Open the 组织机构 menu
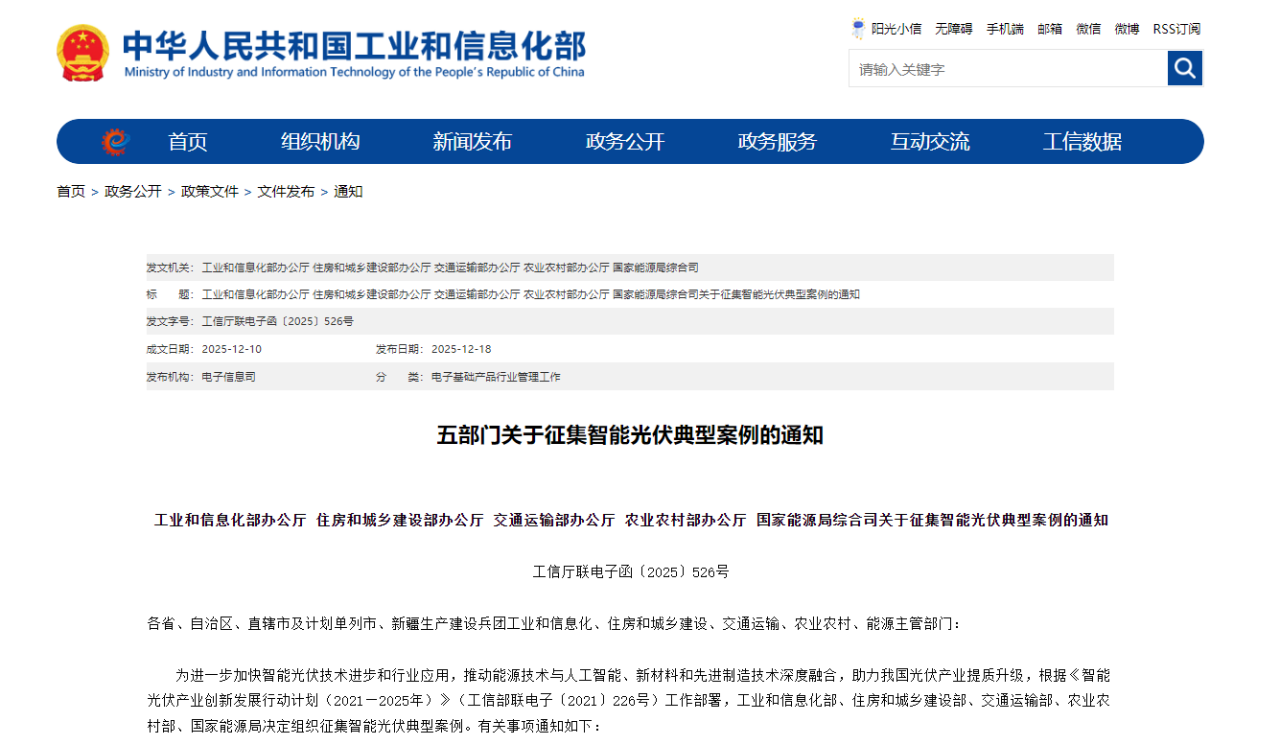Image resolution: width=1280 pixels, height=756 pixels. 320,142
